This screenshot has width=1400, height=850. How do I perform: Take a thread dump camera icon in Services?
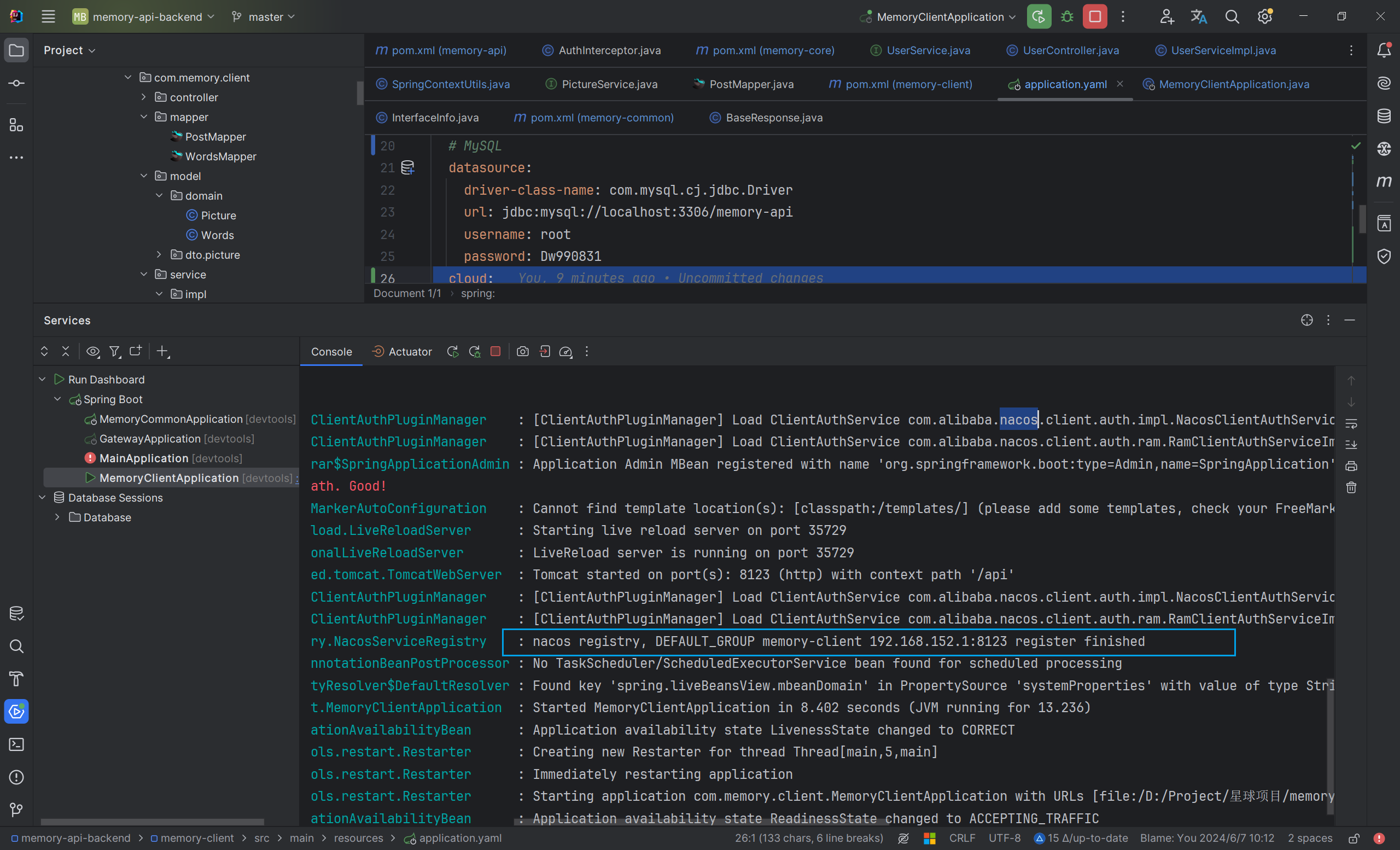coord(523,352)
